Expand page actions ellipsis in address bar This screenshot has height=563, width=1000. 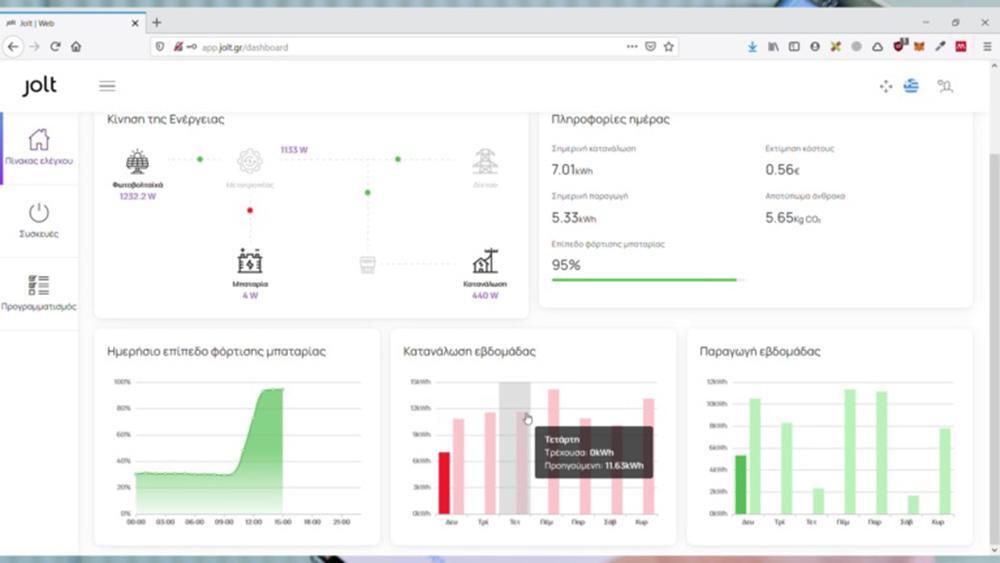coord(631,46)
